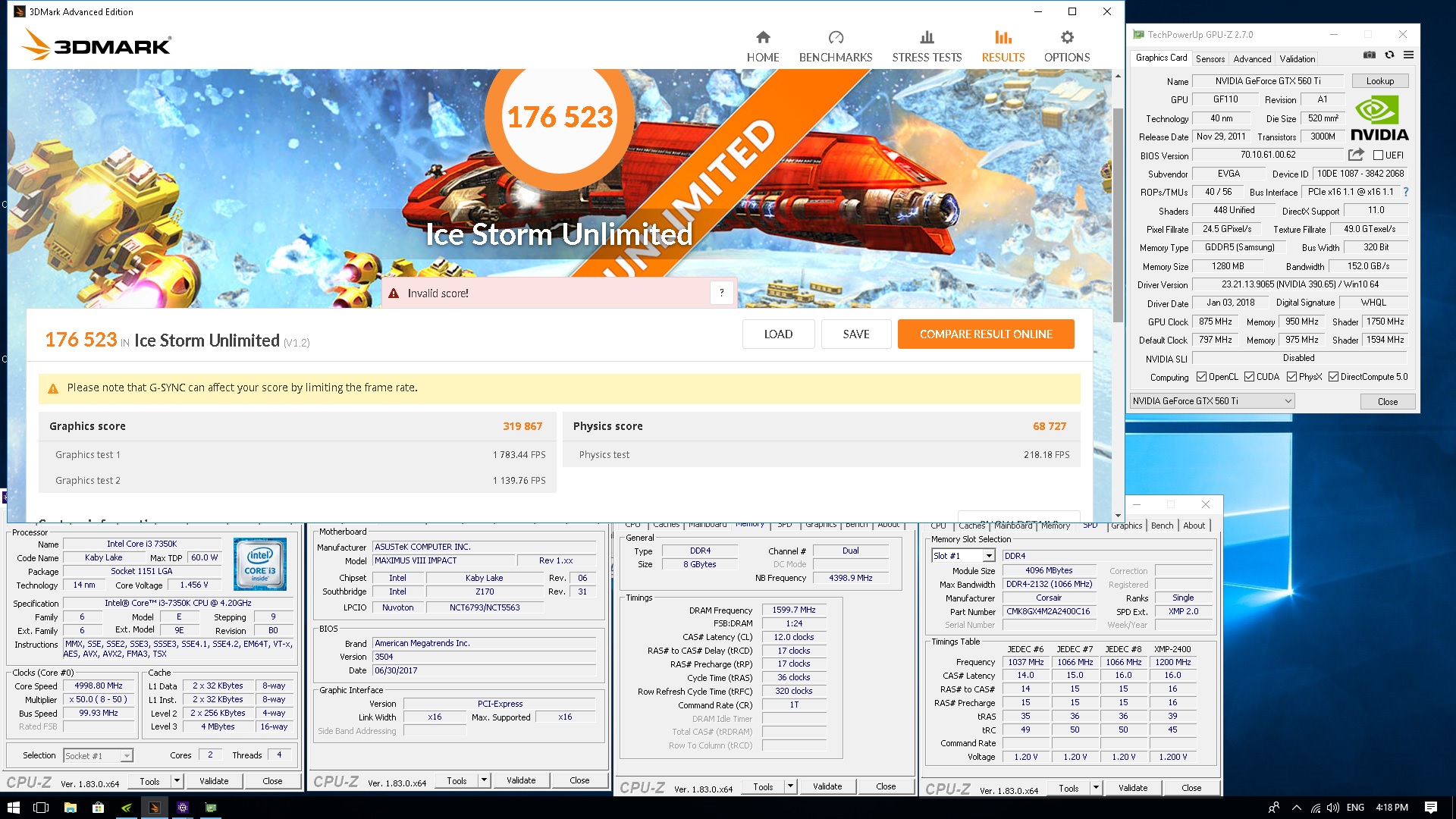Click the 3DMark taskbar icon
The height and width of the screenshot is (819, 1456).
[x=154, y=808]
